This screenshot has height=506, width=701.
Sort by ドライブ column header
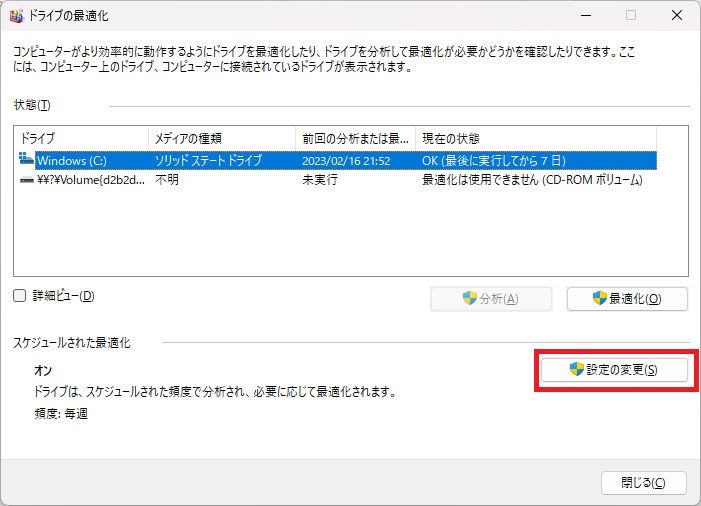[x=81, y=139]
